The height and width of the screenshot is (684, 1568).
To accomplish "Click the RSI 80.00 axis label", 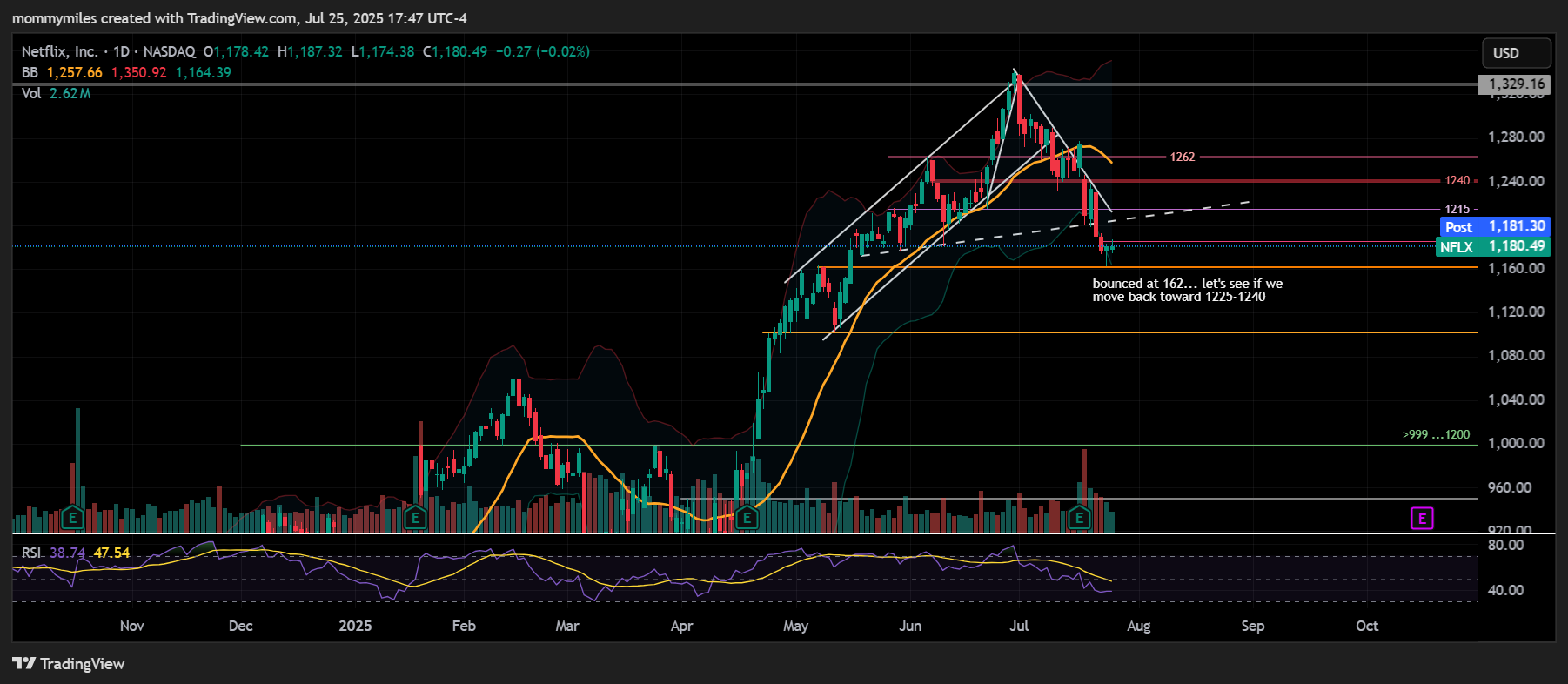I will (1505, 545).
